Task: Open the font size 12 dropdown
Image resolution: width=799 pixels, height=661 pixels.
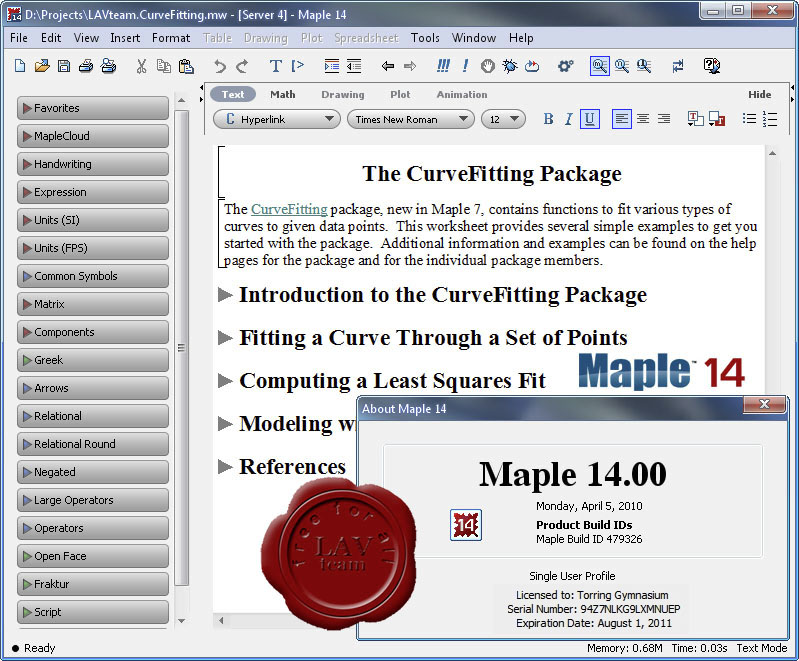Action: pos(503,119)
